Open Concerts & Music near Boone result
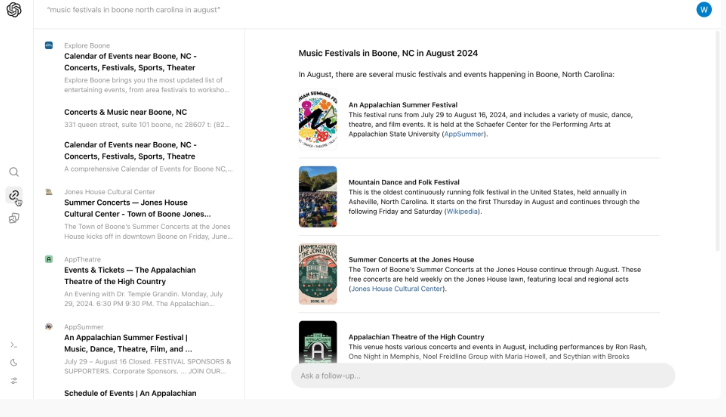 coord(126,112)
